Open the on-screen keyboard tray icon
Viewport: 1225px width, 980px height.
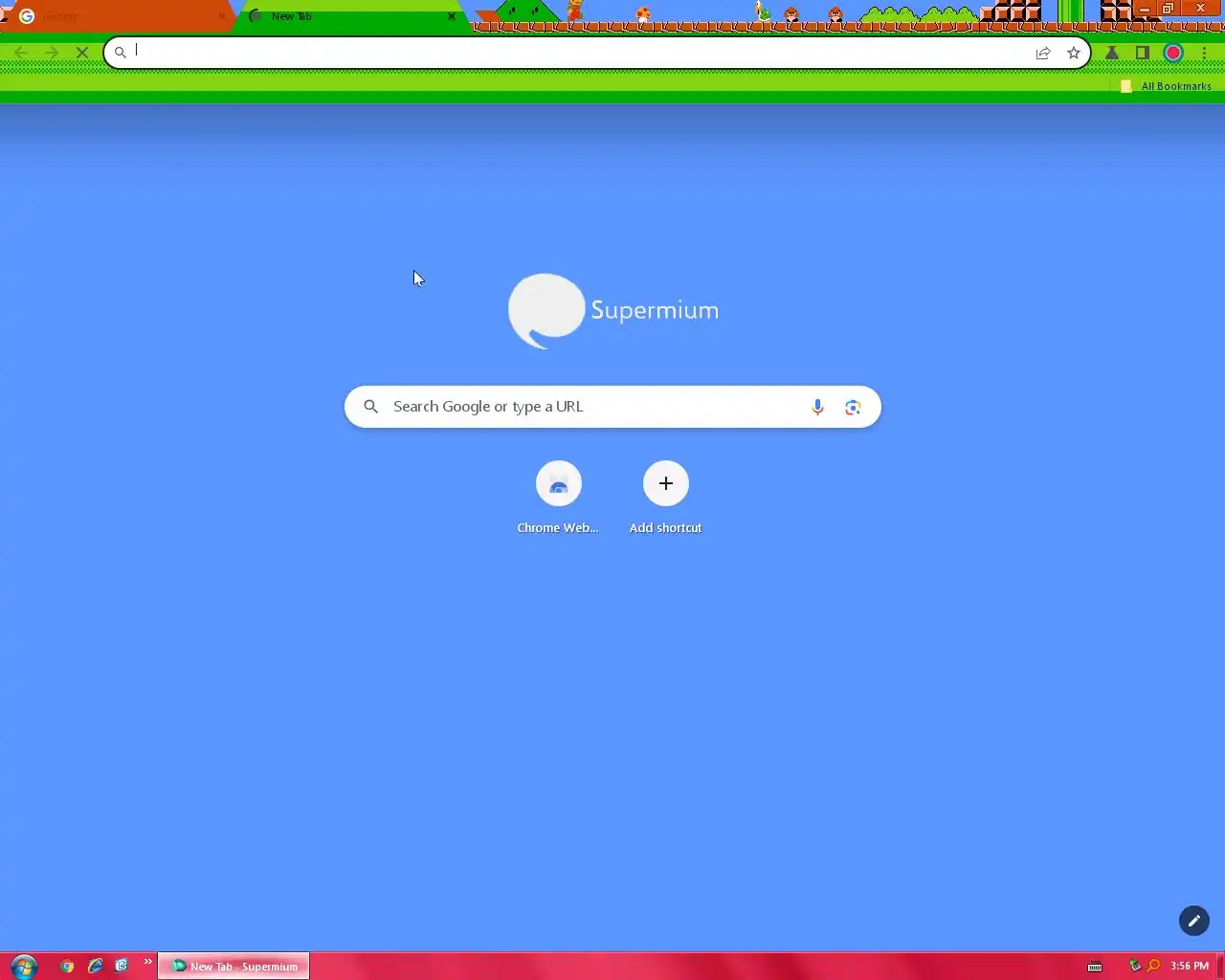[x=1095, y=967]
